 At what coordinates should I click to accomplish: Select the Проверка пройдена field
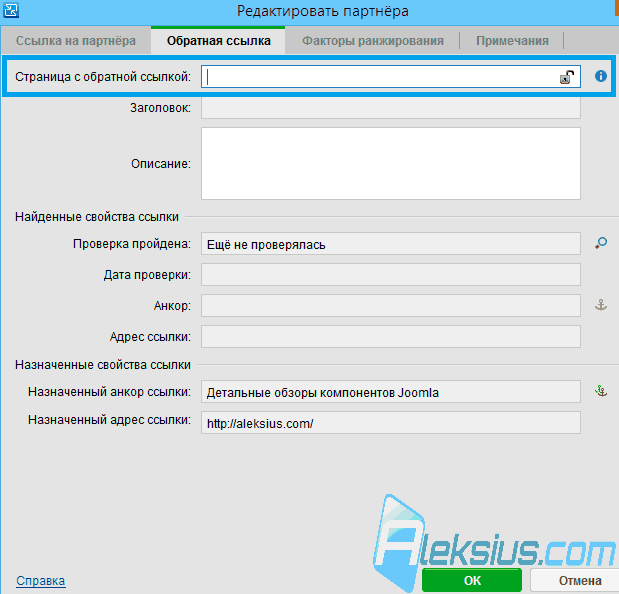(x=391, y=244)
